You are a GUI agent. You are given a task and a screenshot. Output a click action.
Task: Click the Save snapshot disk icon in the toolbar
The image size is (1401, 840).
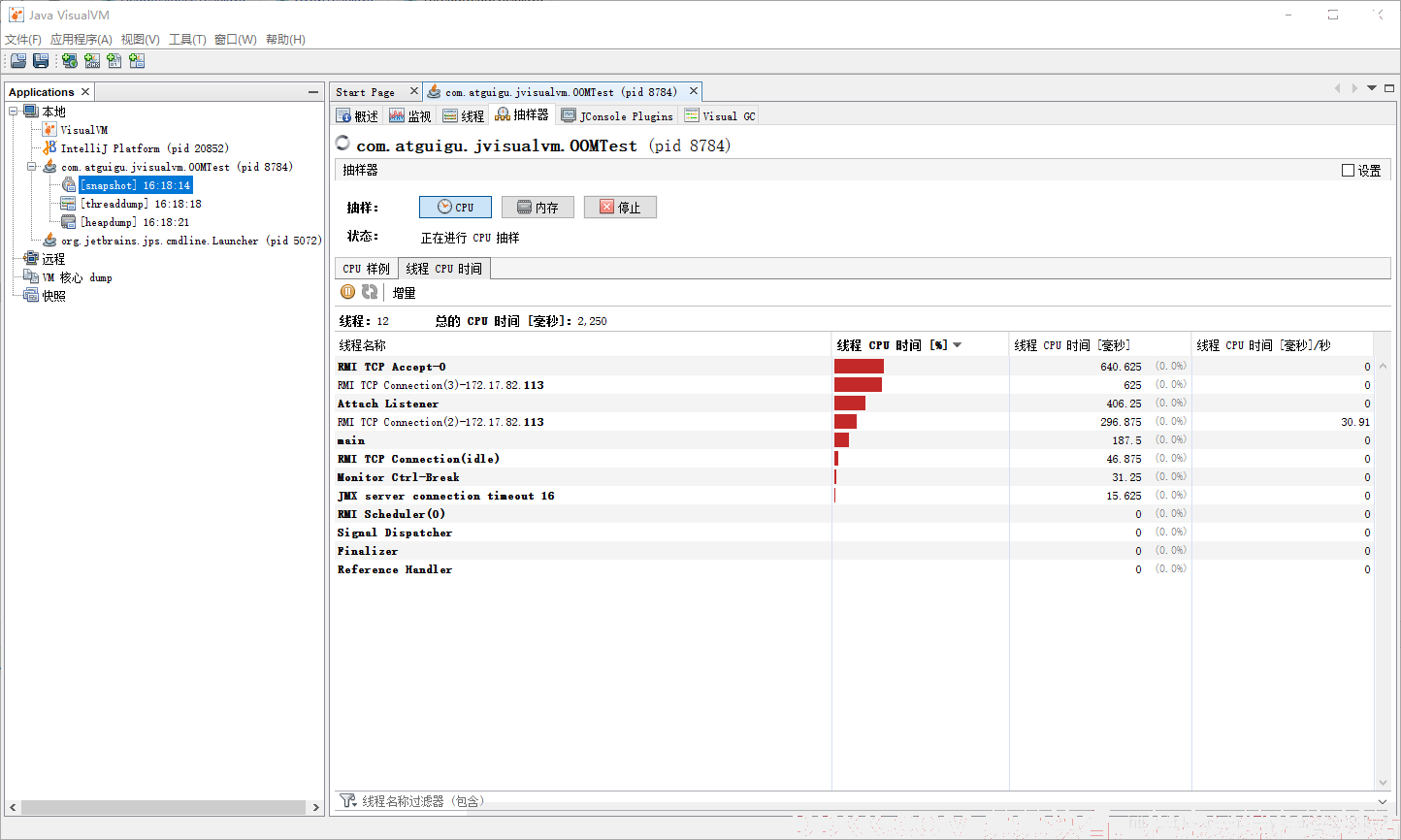pyautogui.click(x=41, y=60)
